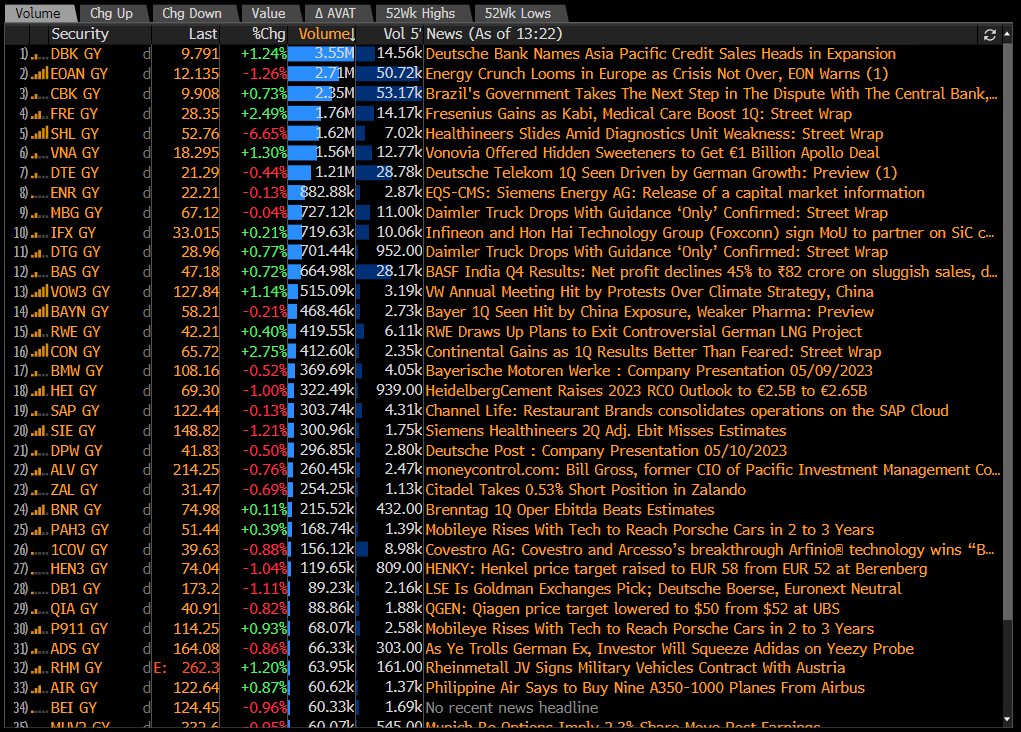Select the 52Wk Lows tab
The image size is (1021, 732).
[518, 13]
